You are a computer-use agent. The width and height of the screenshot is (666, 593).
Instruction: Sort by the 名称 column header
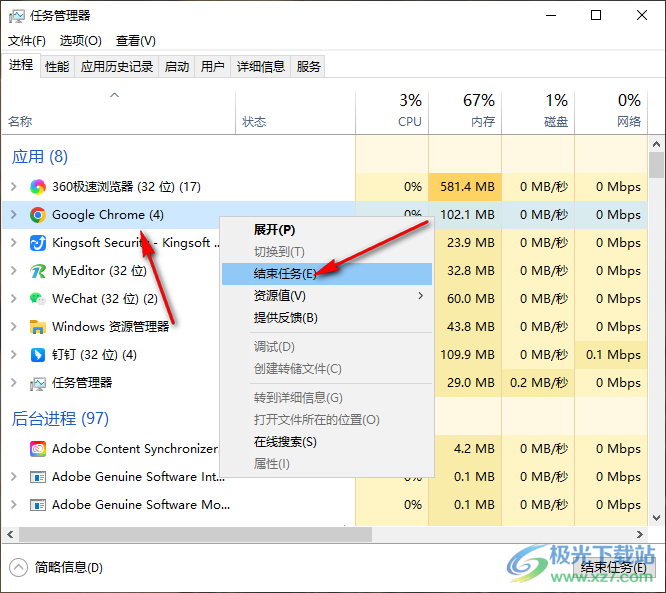[x=119, y=112]
